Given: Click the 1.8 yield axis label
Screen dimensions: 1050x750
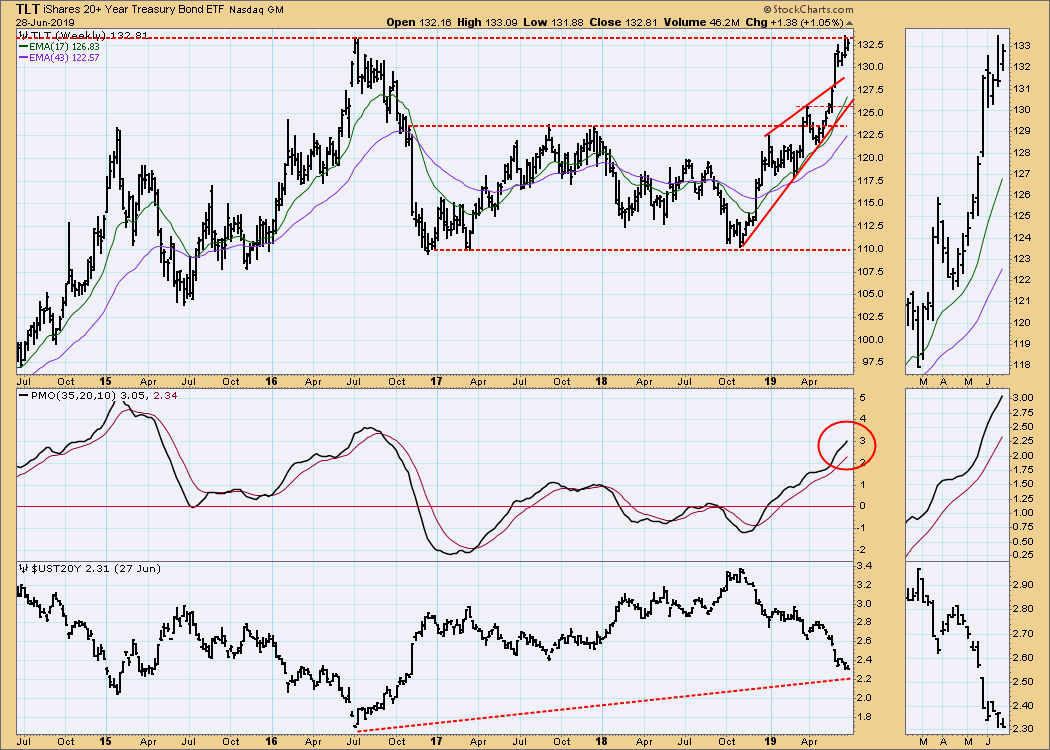Looking at the screenshot, I should [865, 717].
